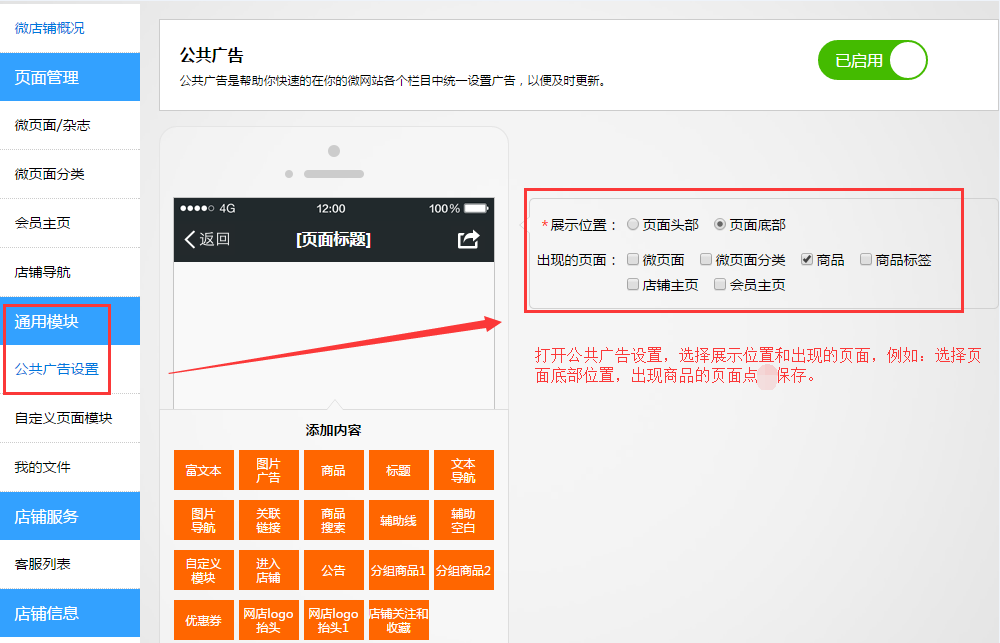Add a 富文本 content block

point(203,470)
